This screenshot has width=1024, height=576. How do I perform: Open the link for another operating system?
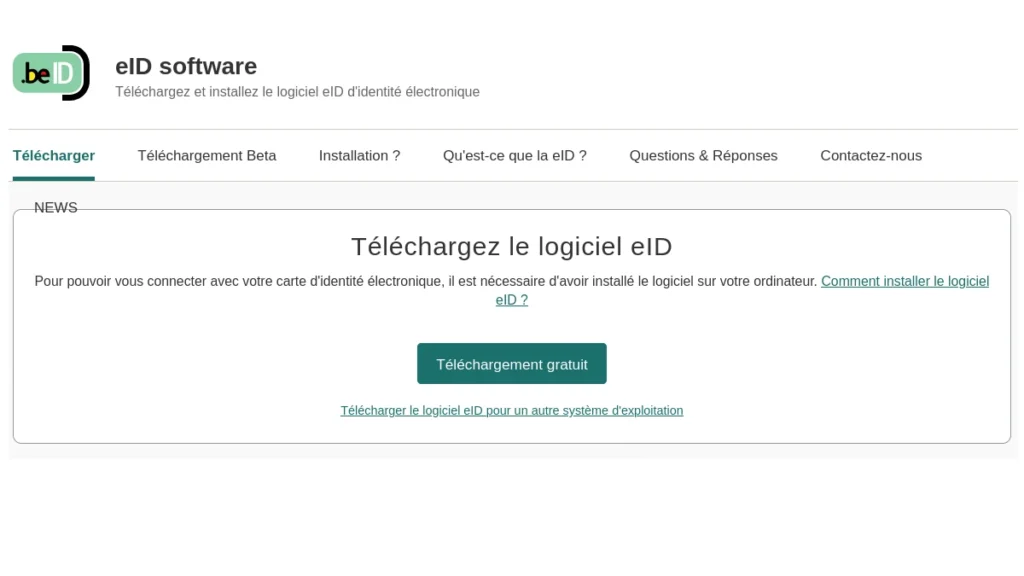[x=511, y=411]
